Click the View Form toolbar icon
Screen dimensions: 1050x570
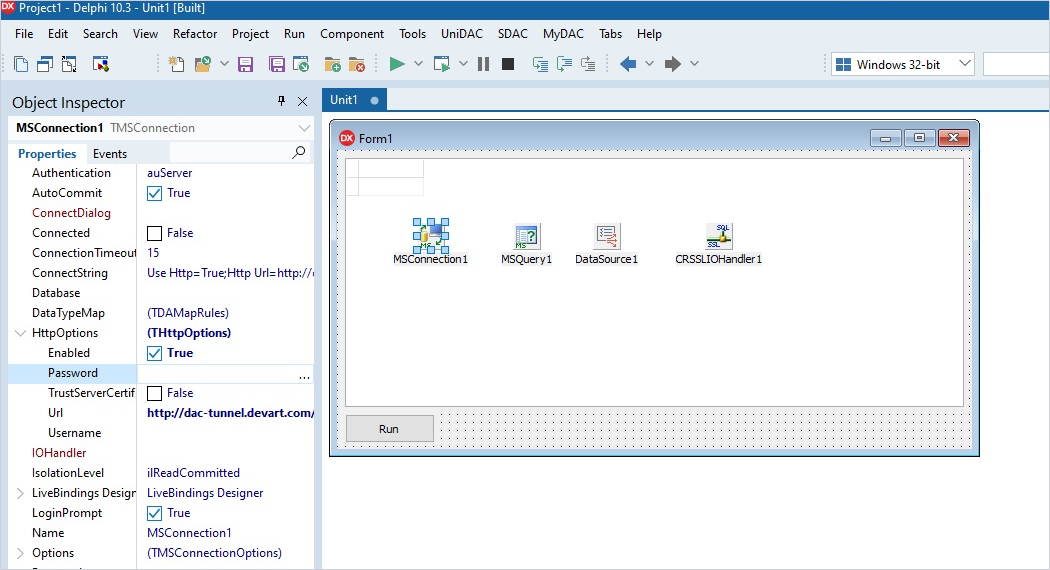45,64
